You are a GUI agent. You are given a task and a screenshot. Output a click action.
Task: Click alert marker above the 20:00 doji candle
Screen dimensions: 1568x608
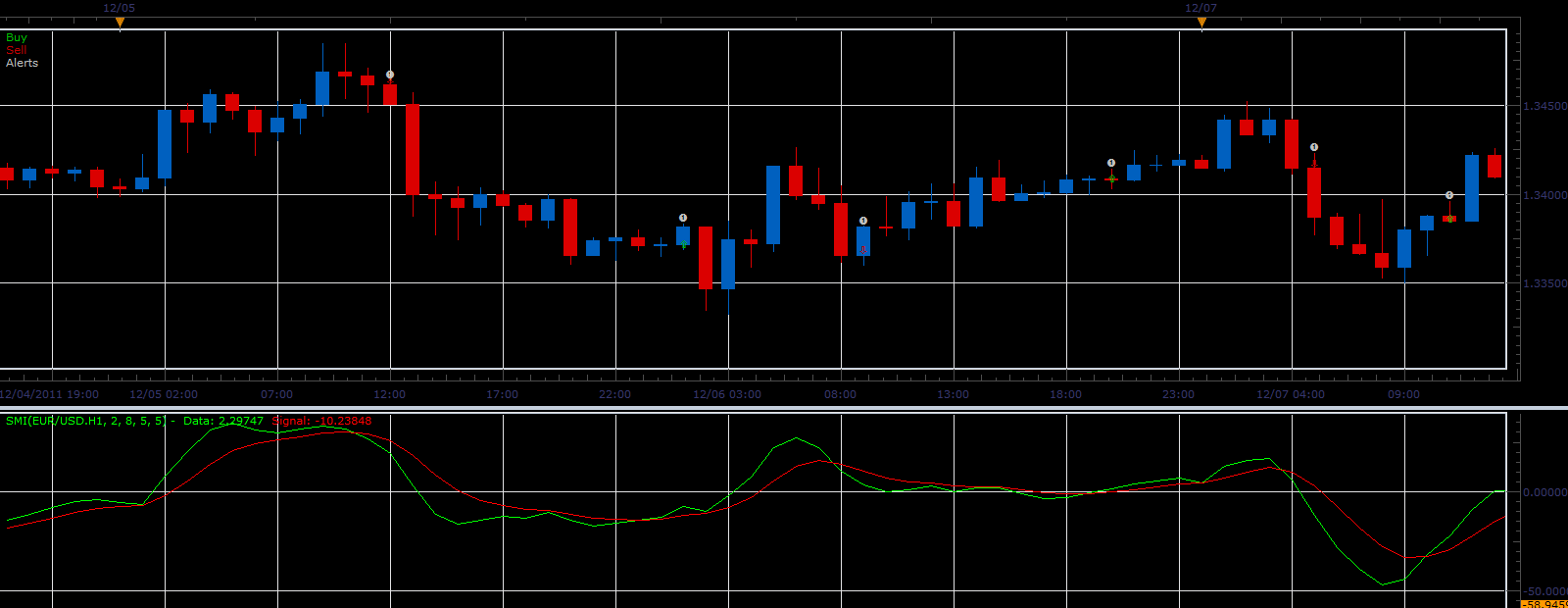pyautogui.click(x=1111, y=163)
